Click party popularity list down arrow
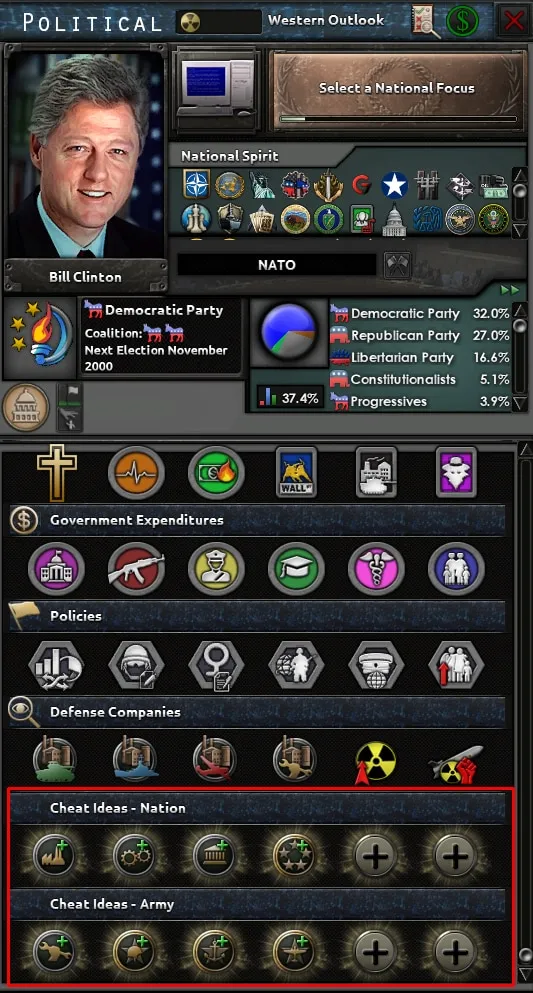533x993 pixels. pos(519,402)
